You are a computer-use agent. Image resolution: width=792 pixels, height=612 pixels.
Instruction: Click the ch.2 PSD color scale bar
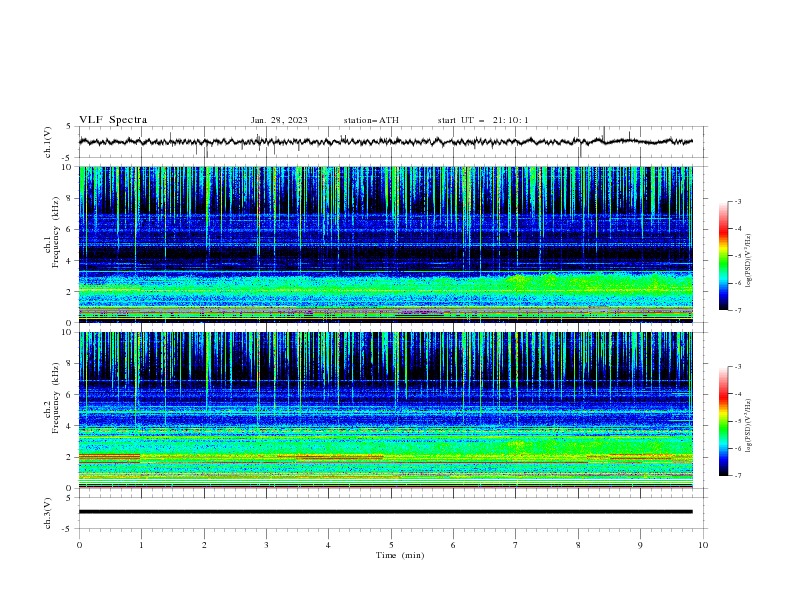tap(724, 421)
